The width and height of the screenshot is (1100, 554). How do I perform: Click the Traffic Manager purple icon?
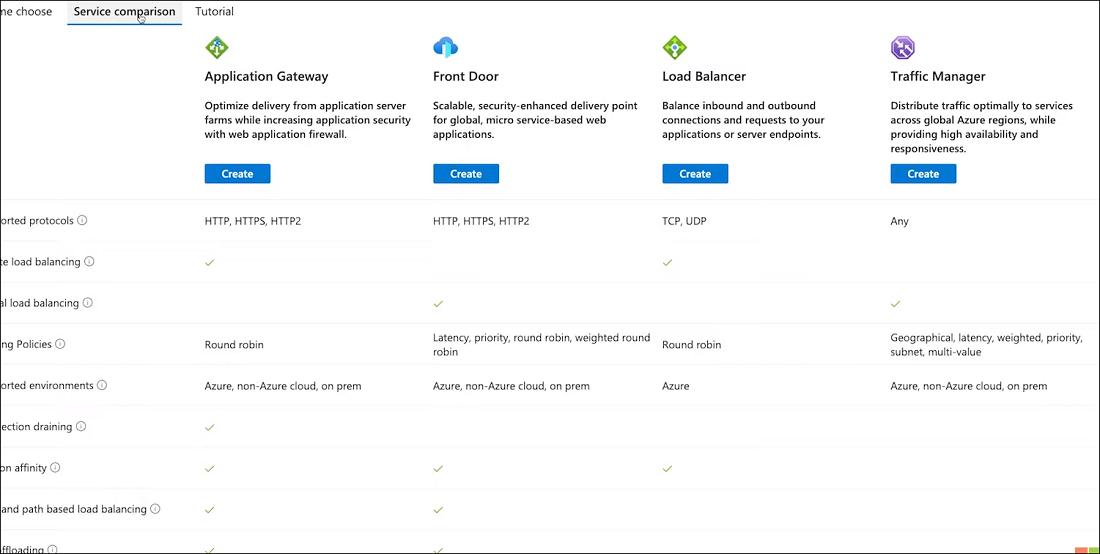903,47
